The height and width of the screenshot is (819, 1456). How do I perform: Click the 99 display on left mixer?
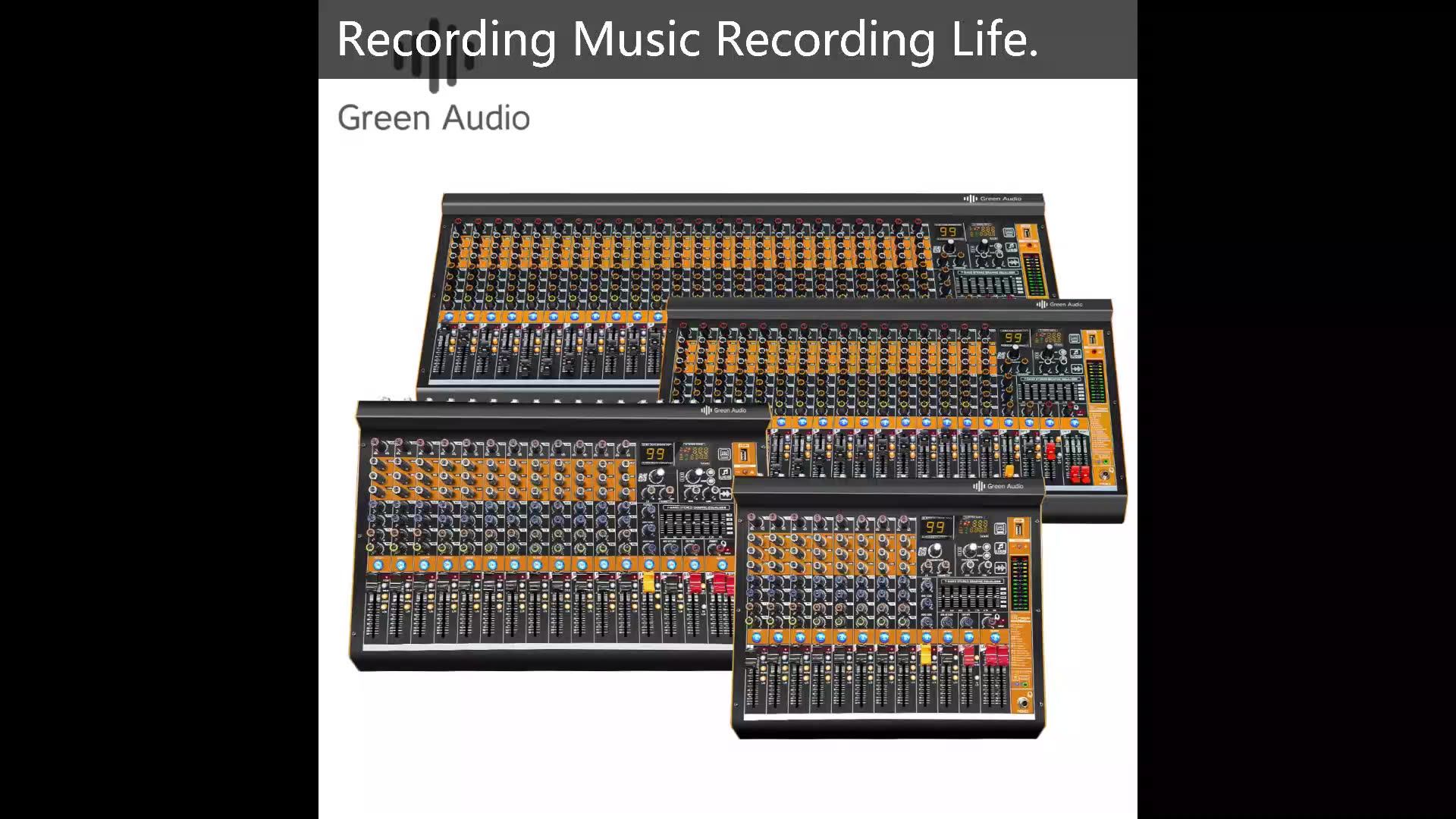pos(655,454)
